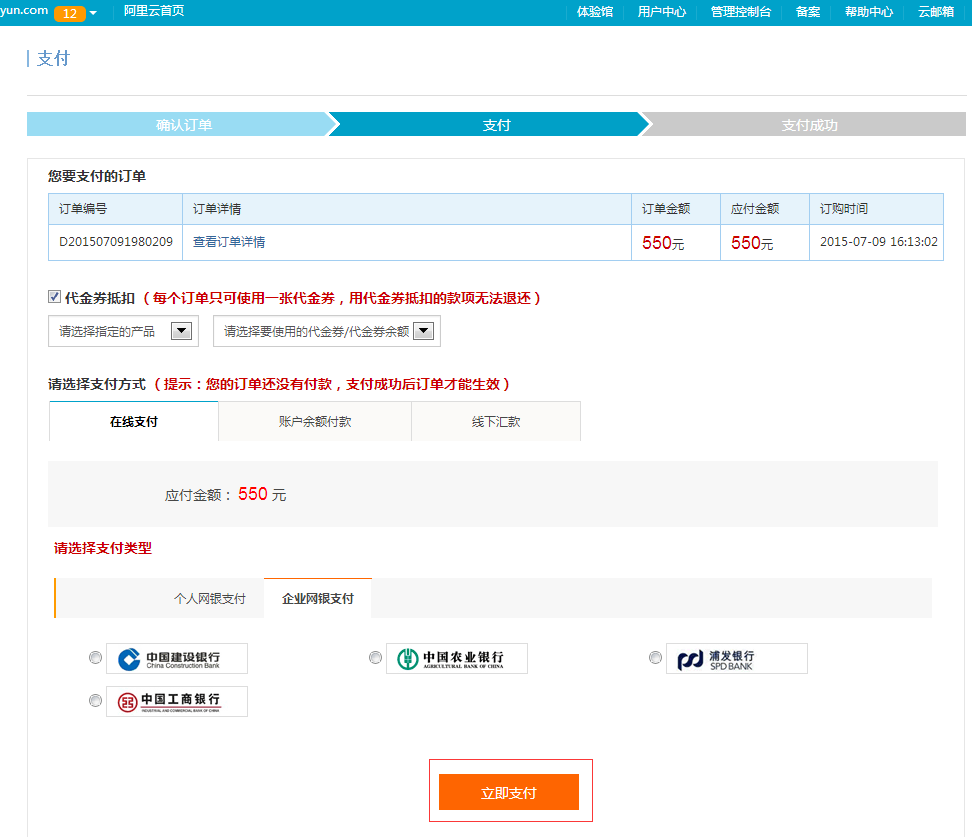
Task: Expand the 代金券/代金券余额 dropdown
Action: click(327, 332)
